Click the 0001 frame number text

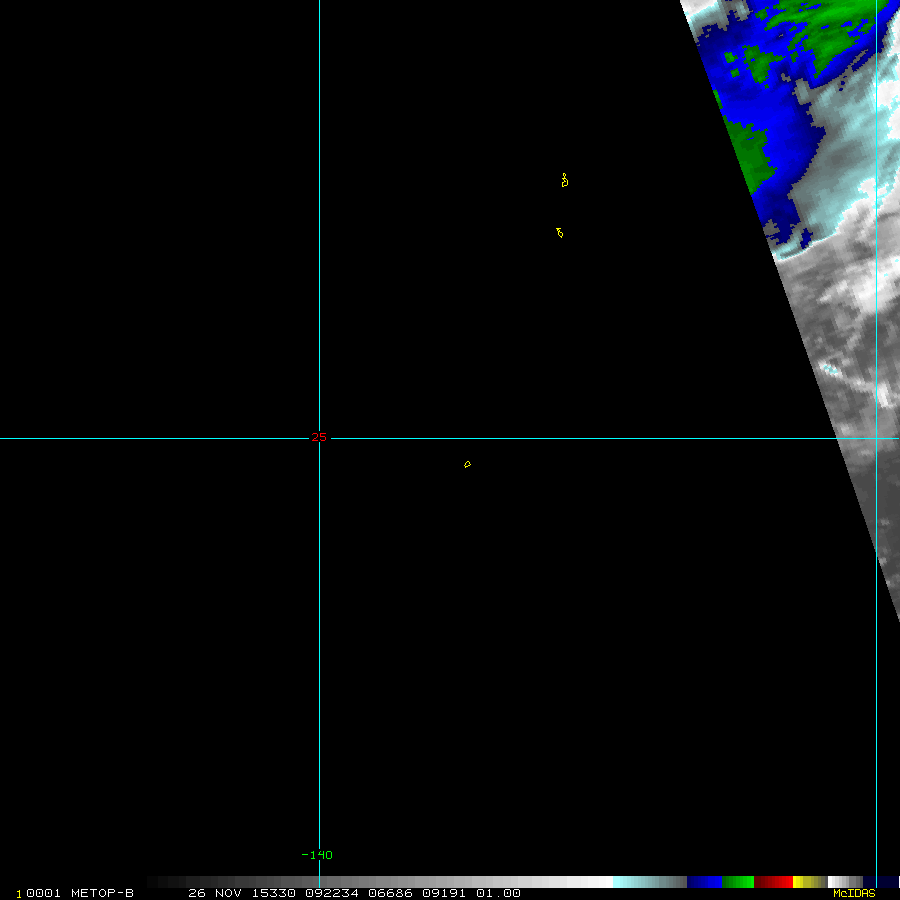pos(43,893)
